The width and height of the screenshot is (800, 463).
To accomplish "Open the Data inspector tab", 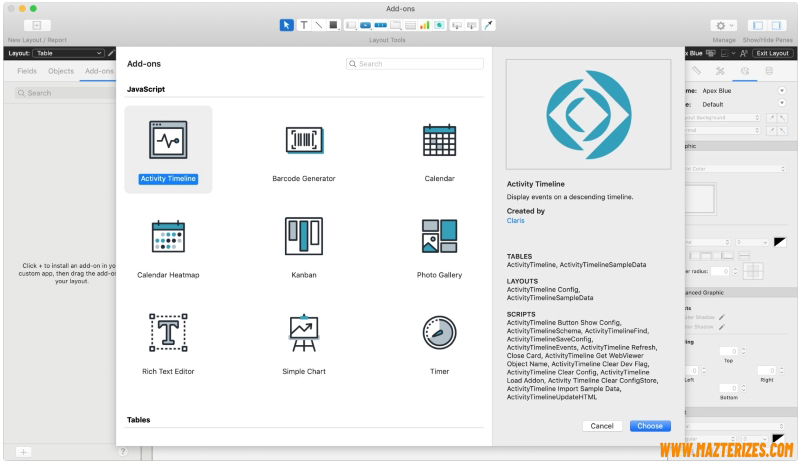I will 769,71.
